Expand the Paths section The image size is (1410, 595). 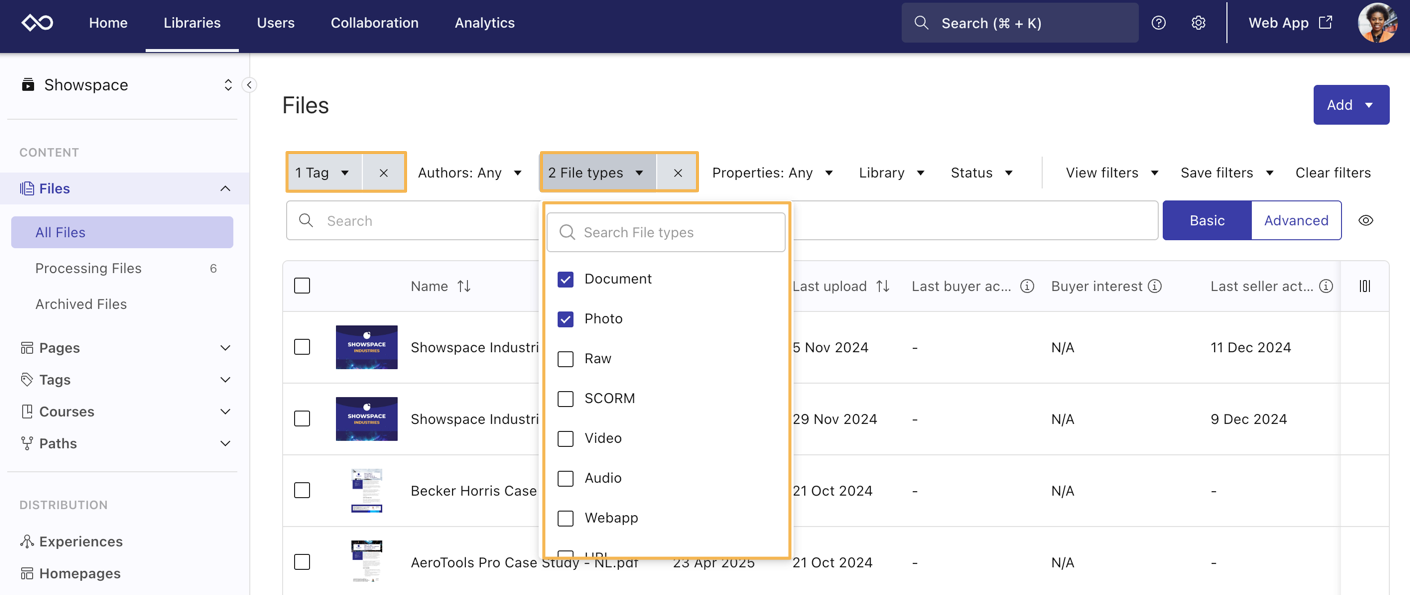(x=225, y=444)
